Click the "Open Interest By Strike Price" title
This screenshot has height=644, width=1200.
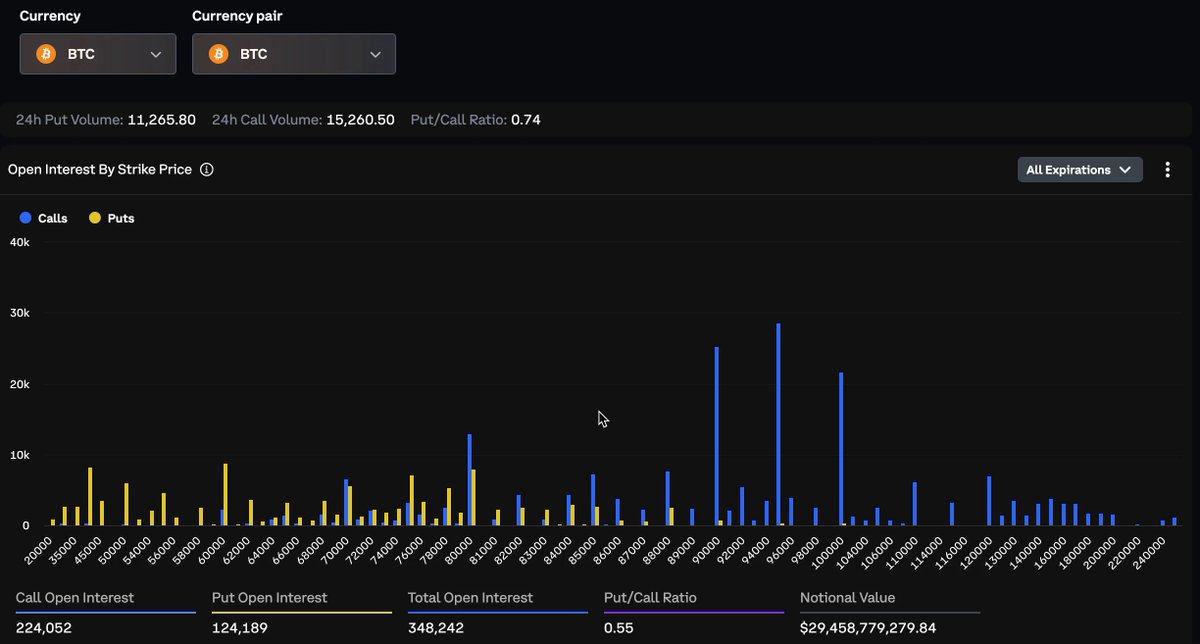click(x=100, y=170)
